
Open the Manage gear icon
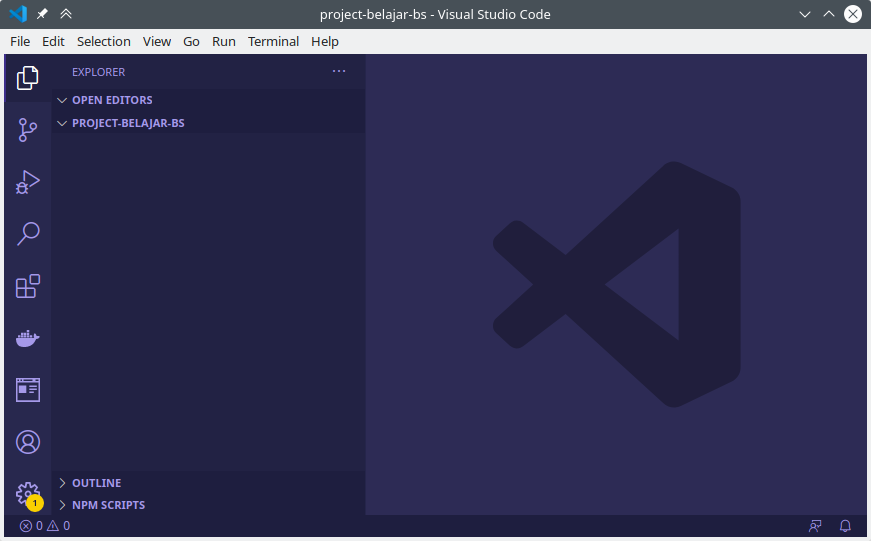[x=28, y=494]
